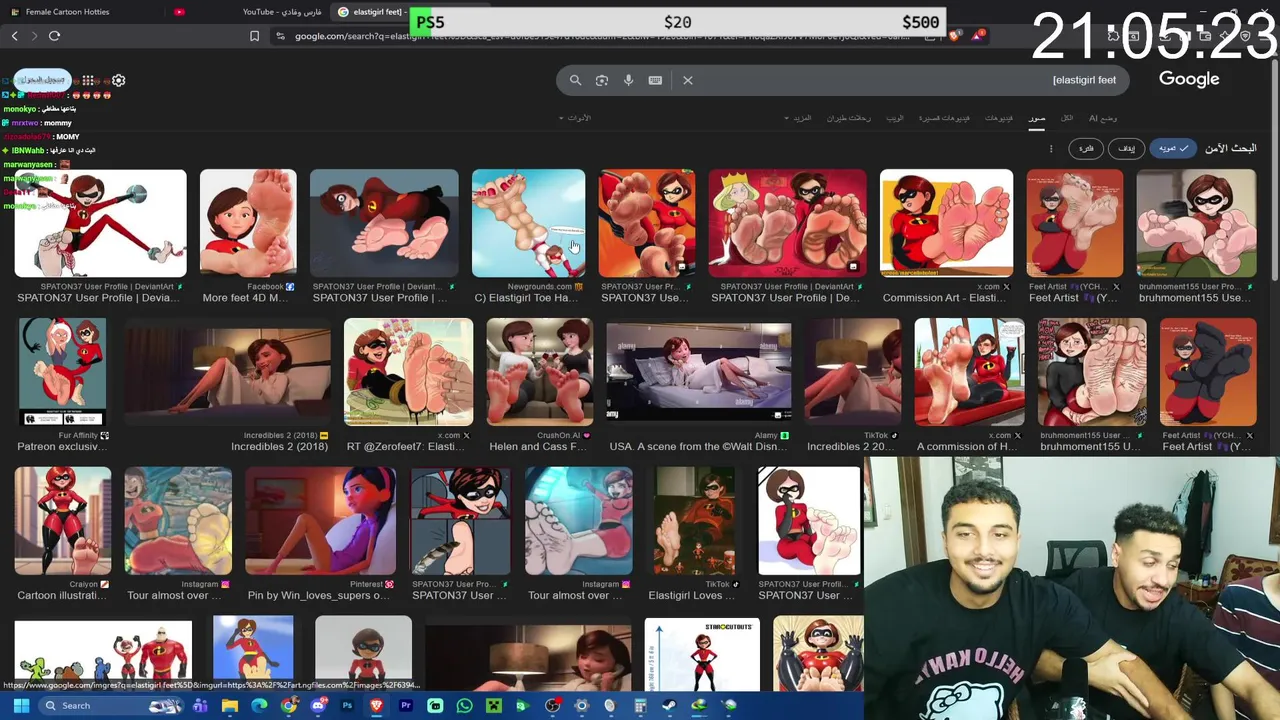Expand the المزيد more dropdown
The image size is (1280, 720).
pos(798,118)
